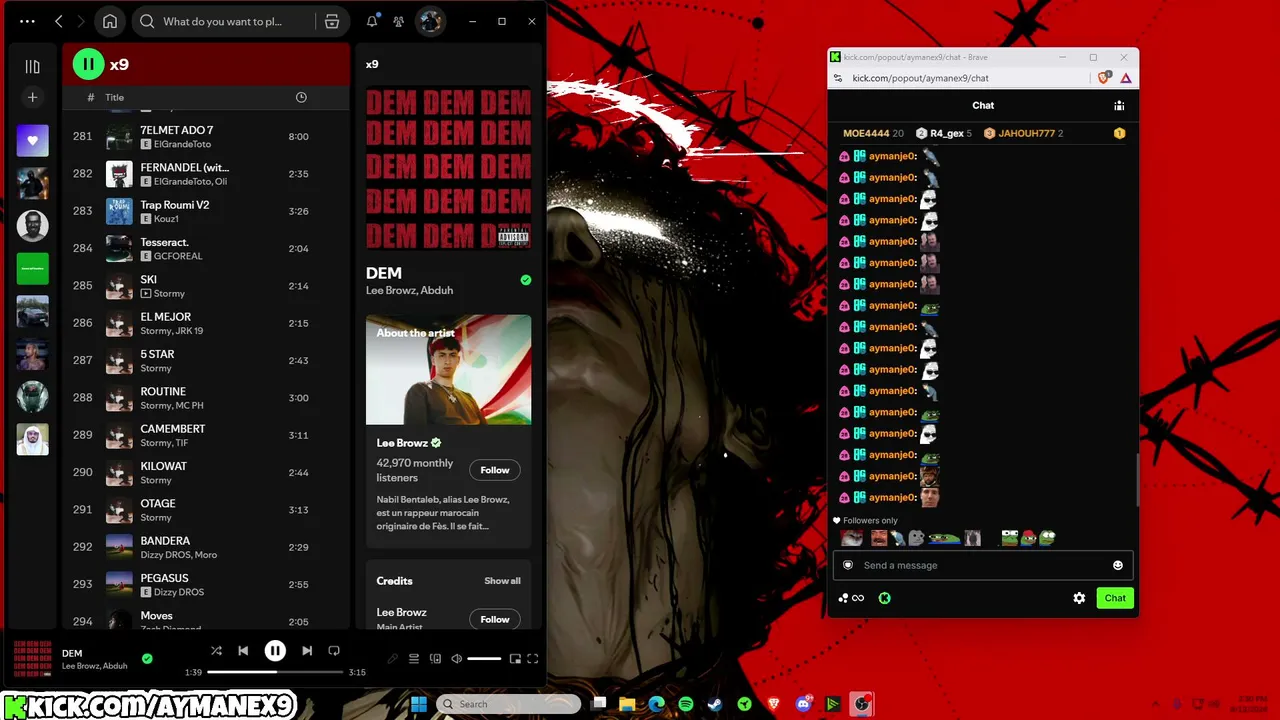Pause the x9 playlist with green button
1280x720 pixels.
click(88, 65)
